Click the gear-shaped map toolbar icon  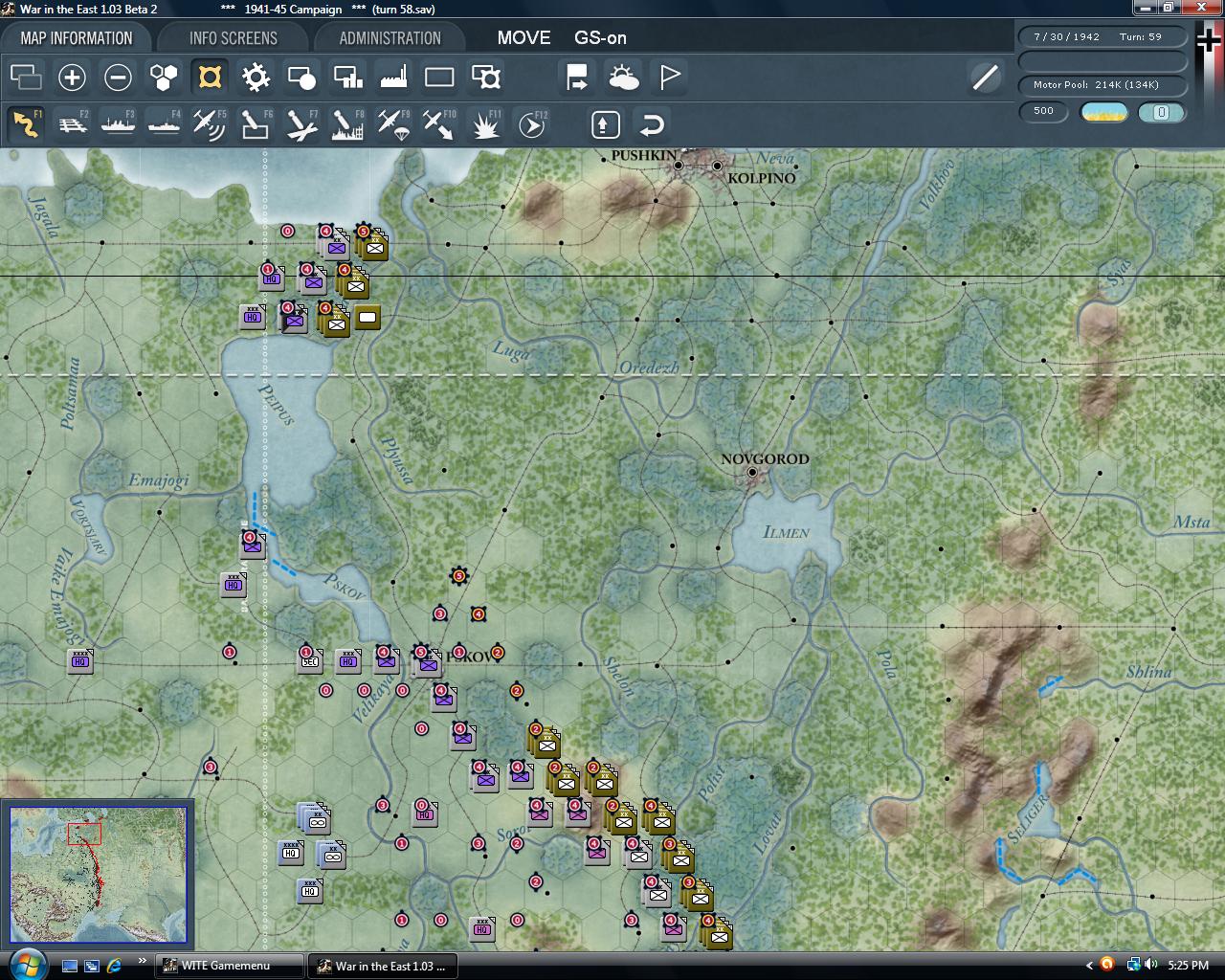(256, 77)
